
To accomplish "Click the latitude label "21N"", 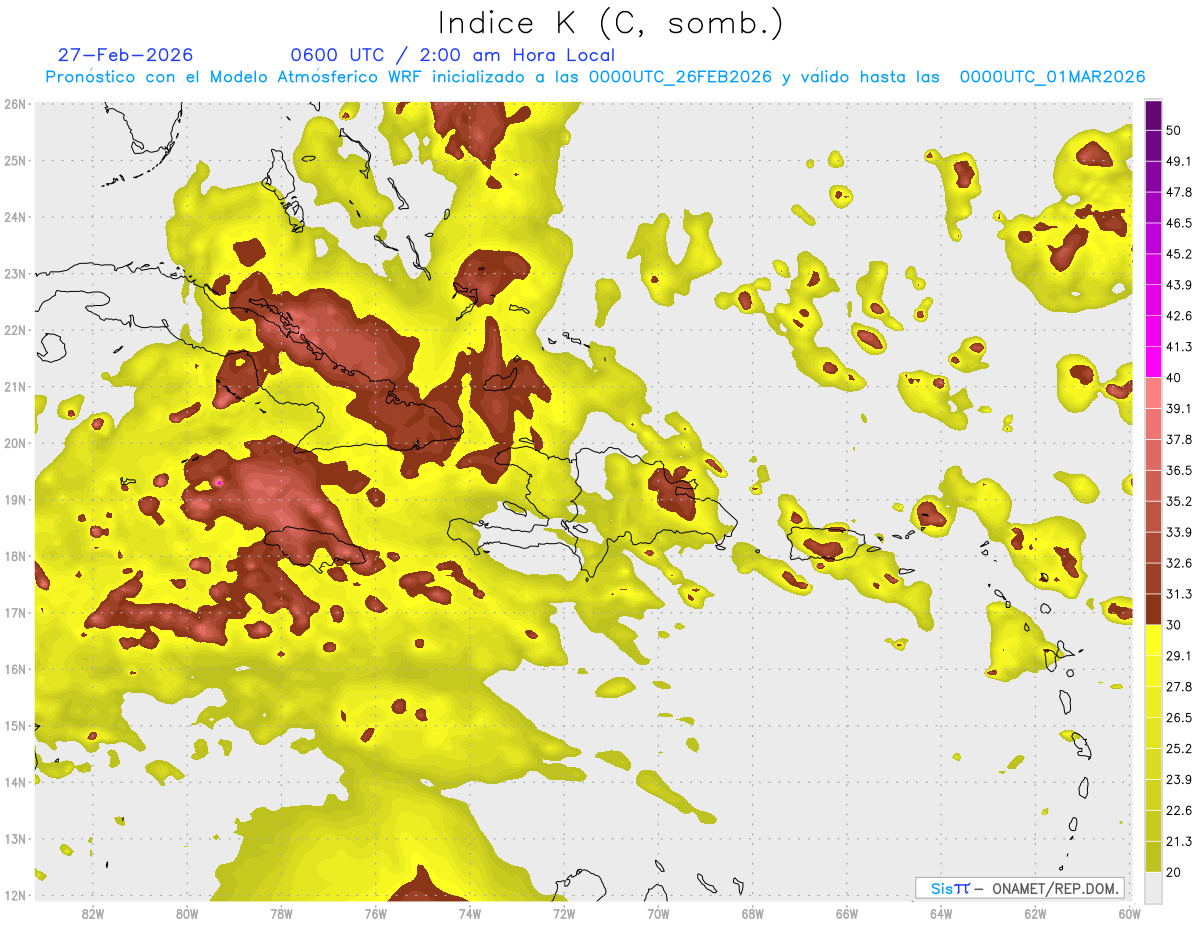I will point(15,387).
